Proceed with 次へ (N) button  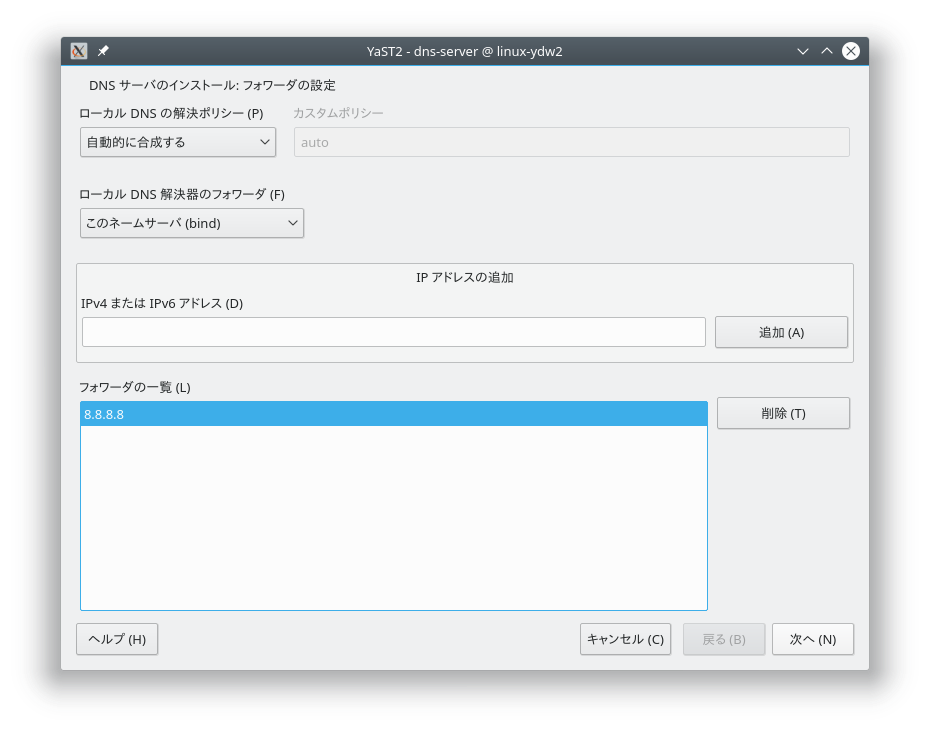[x=813, y=639]
